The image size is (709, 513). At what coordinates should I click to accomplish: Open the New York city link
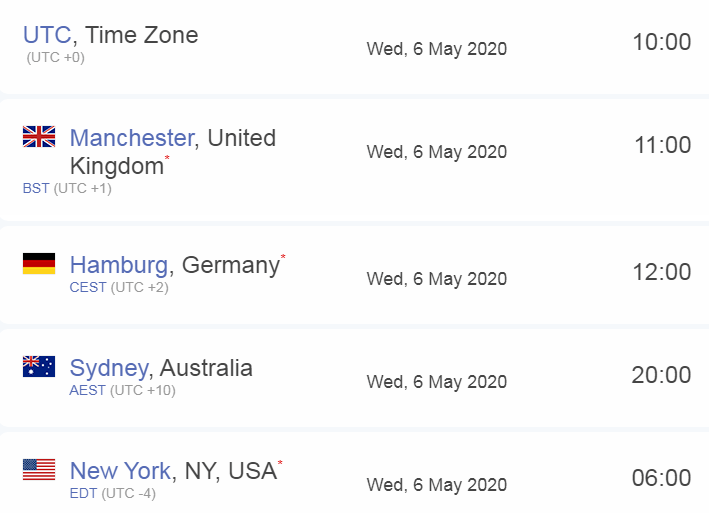point(120,470)
